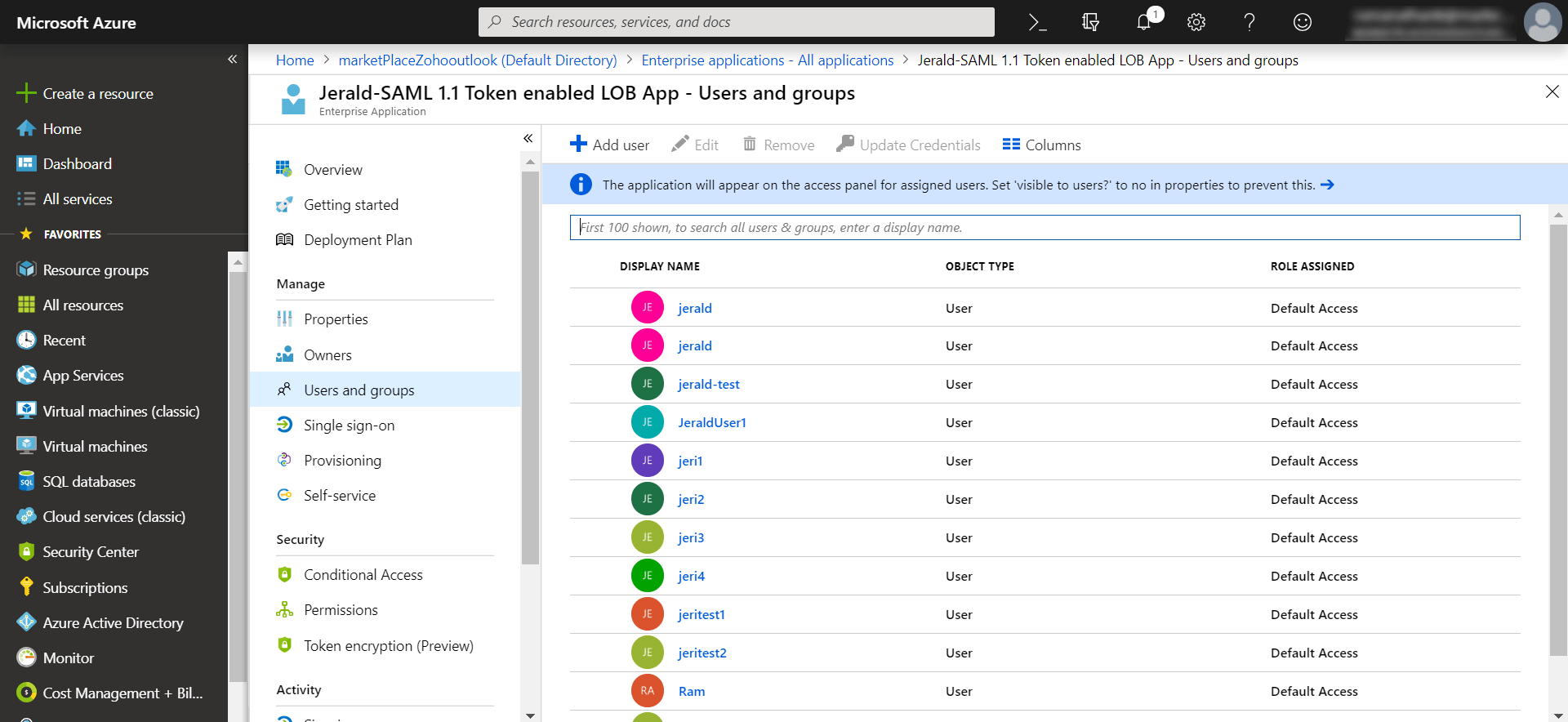Follow the arrow in the info banner
Image resolution: width=1568 pixels, height=722 pixels.
click(x=1328, y=185)
